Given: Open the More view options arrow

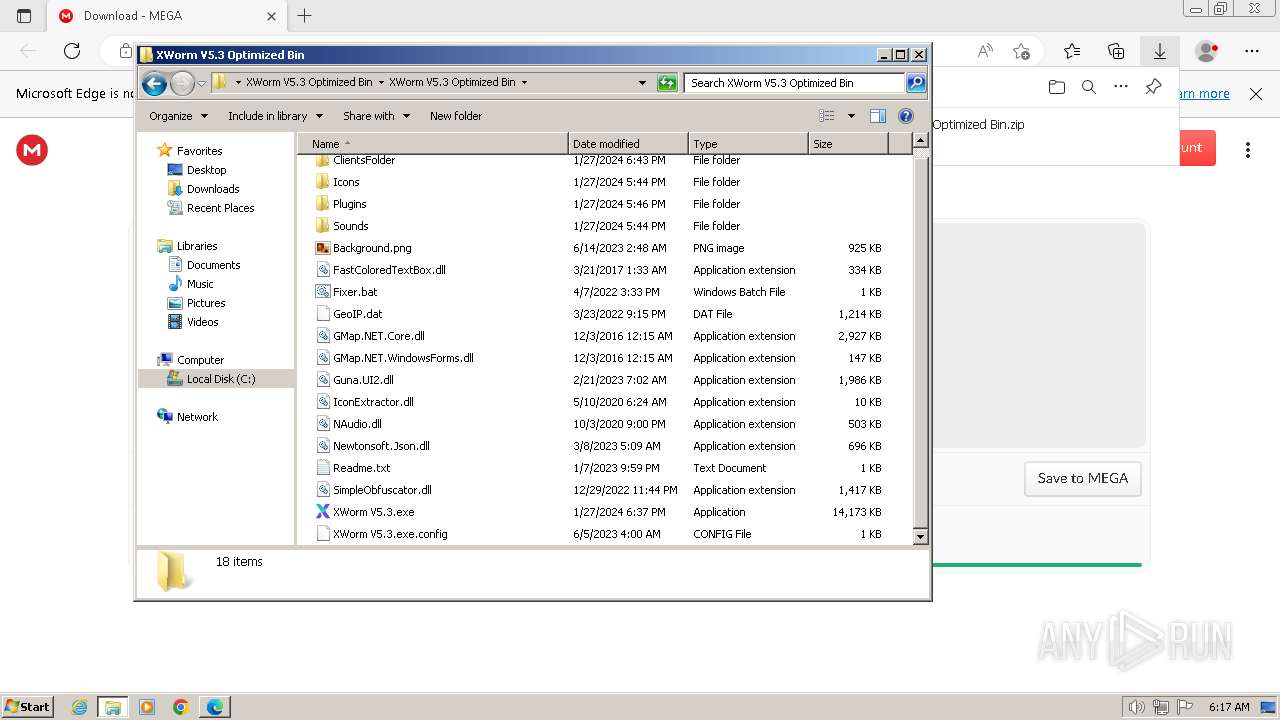Looking at the screenshot, I should (x=851, y=116).
